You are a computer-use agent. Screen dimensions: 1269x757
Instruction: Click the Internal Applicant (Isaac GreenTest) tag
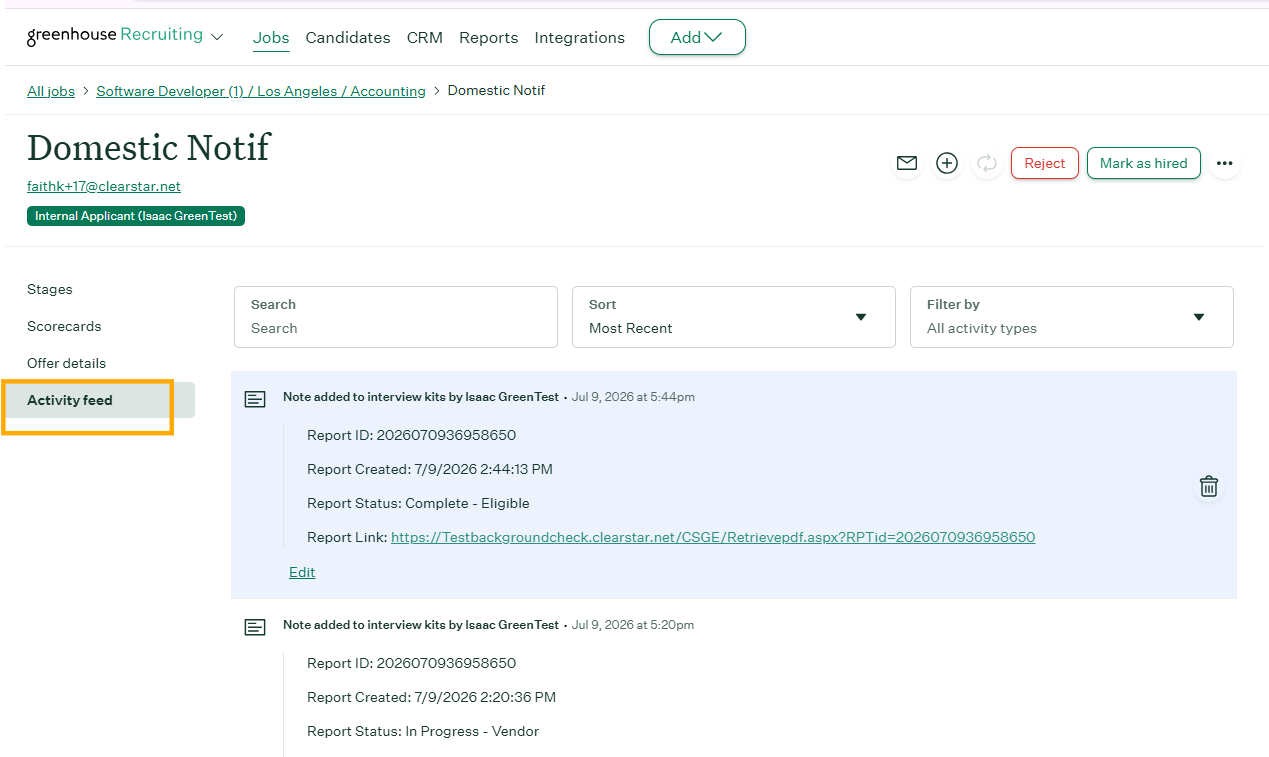click(136, 216)
